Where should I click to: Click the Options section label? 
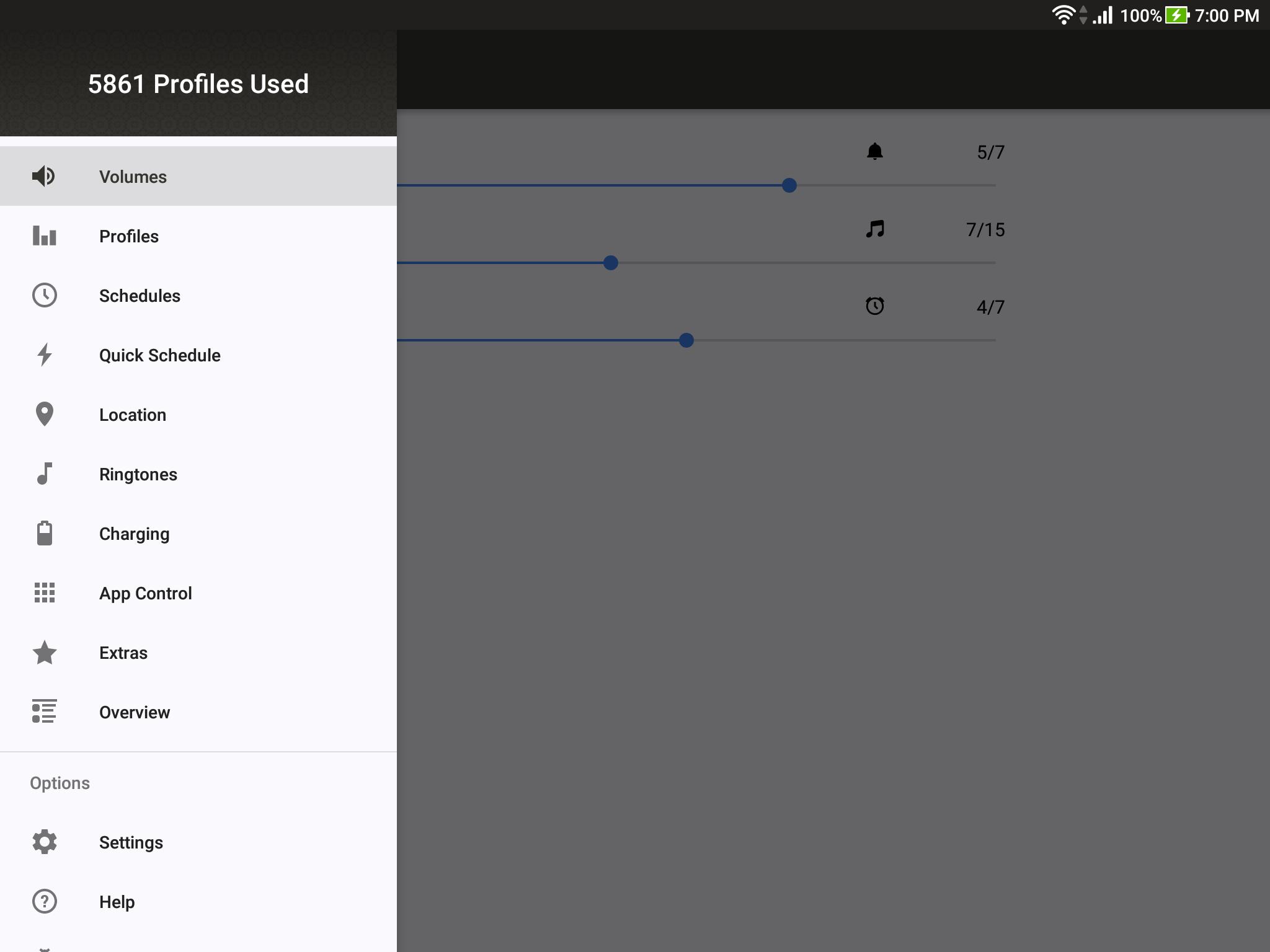coord(60,783)
